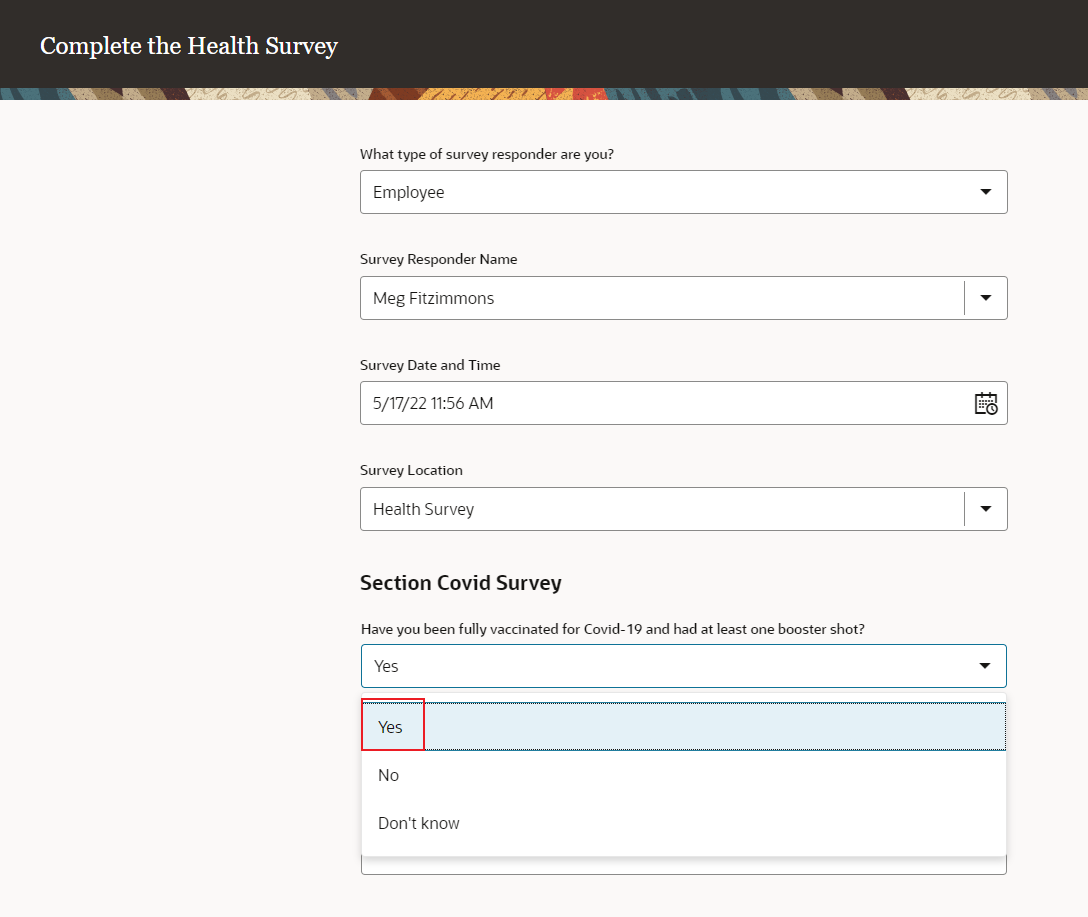Click the Survey Location dropdown arrow

(986, 508)
